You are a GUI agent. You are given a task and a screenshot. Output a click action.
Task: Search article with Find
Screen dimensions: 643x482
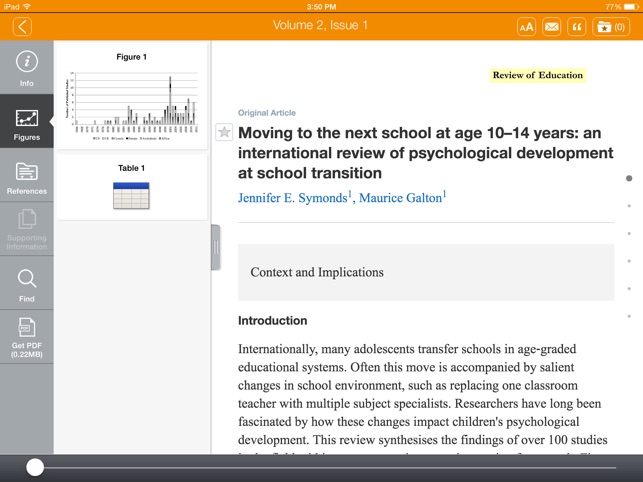point(26,284)
